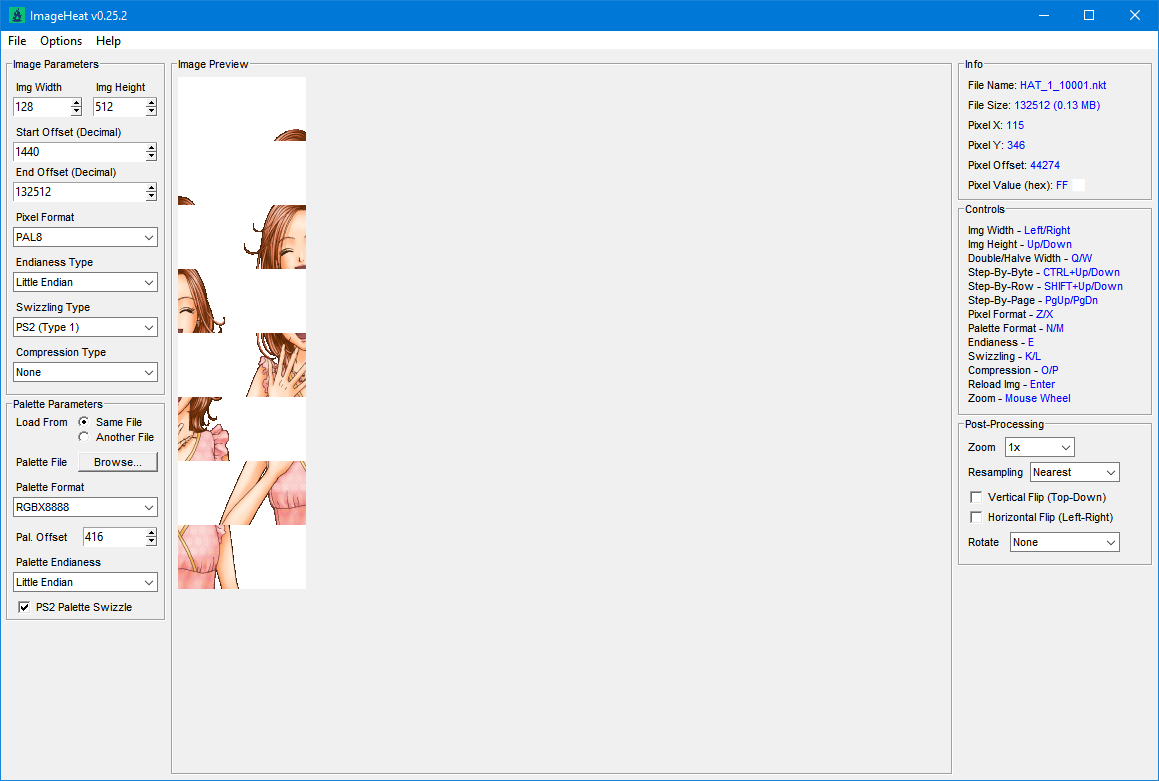Increment the Start Offset spinner
1159x781 pixels.
click(151, 148)
